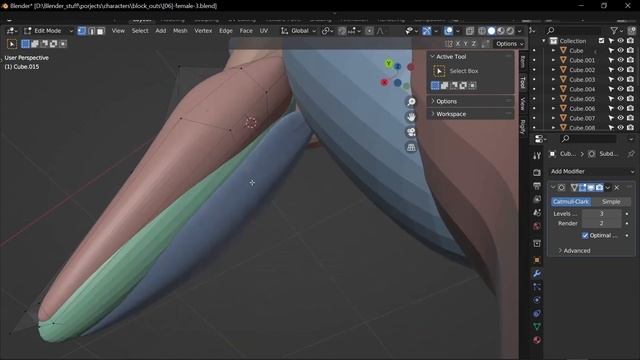
Task: Toggle X mirror axis button
Action: tap(458, 44)
